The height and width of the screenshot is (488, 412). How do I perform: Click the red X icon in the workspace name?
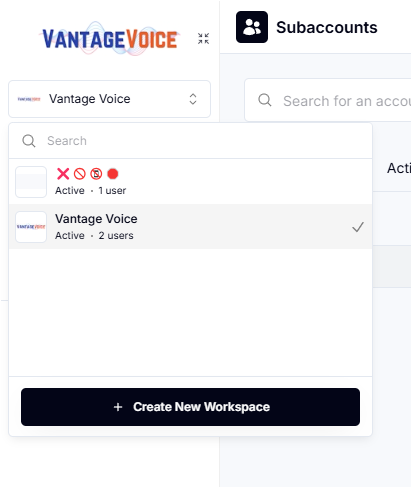tap(63, 174)
